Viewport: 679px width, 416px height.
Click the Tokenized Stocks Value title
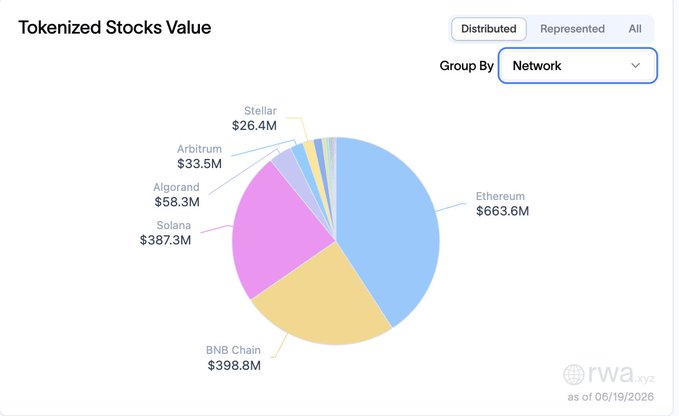click(115, 28)
